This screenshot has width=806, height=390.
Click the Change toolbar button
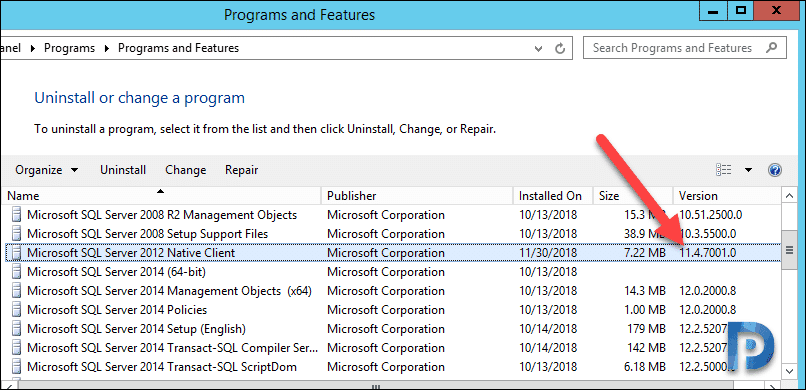(186, 170)
